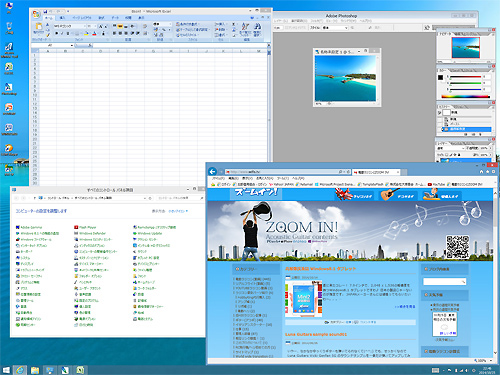The height and width of the screenshot is (375, 500).
Task: Click the Excel icon on the taskbar
Action: click(x=80, y=370)
